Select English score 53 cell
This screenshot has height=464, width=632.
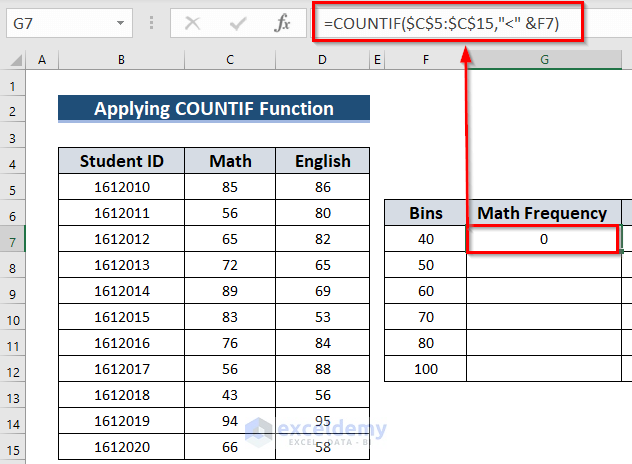[x=322, y=317]
